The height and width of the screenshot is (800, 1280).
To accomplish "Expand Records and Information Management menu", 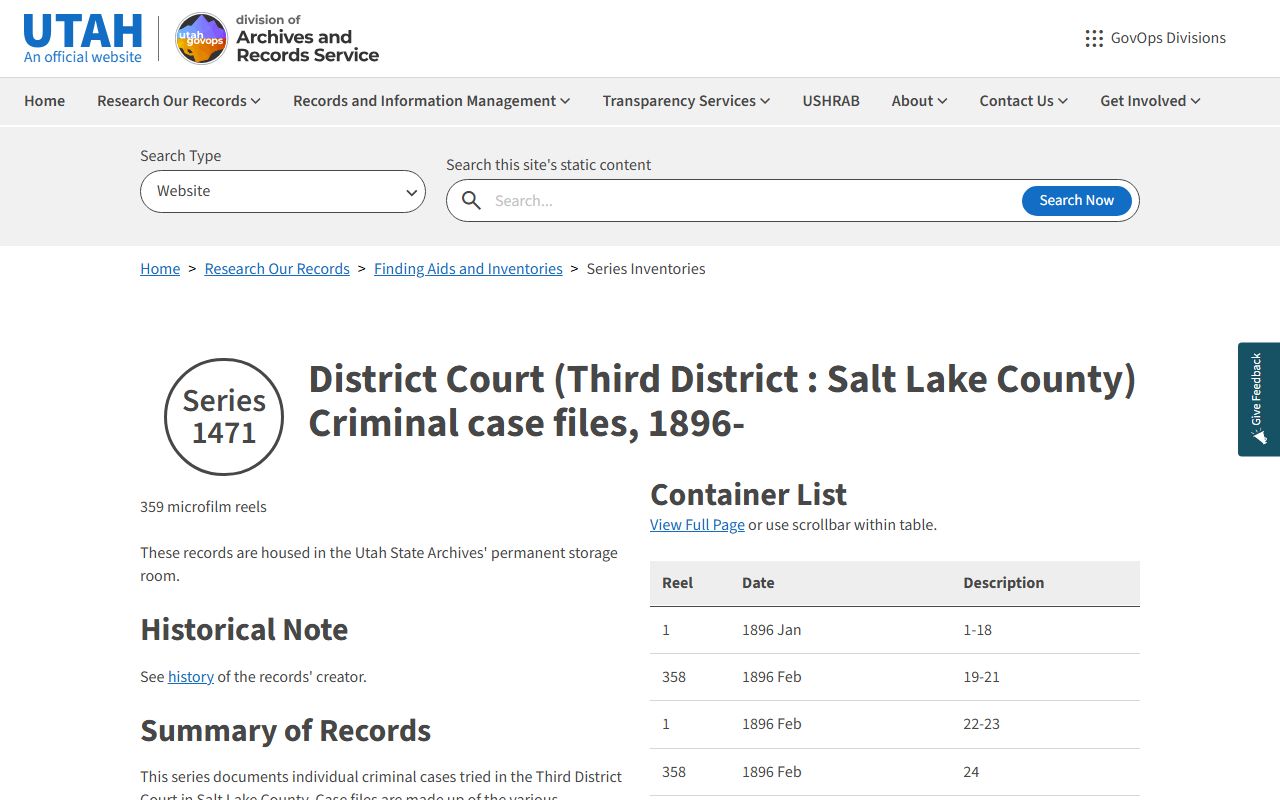I will (432, 101).
